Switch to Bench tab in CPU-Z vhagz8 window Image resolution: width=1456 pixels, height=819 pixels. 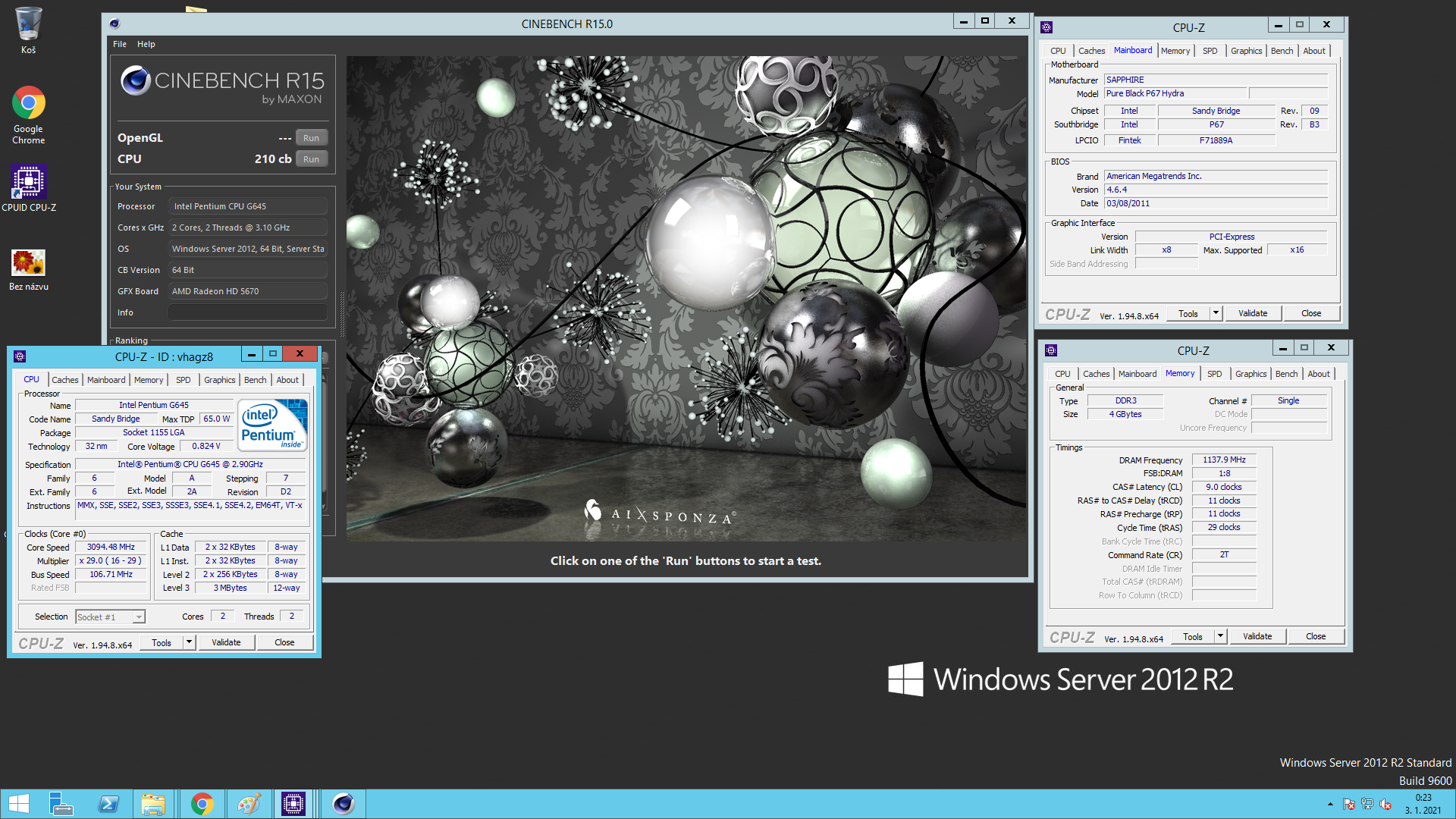(256, 380)
